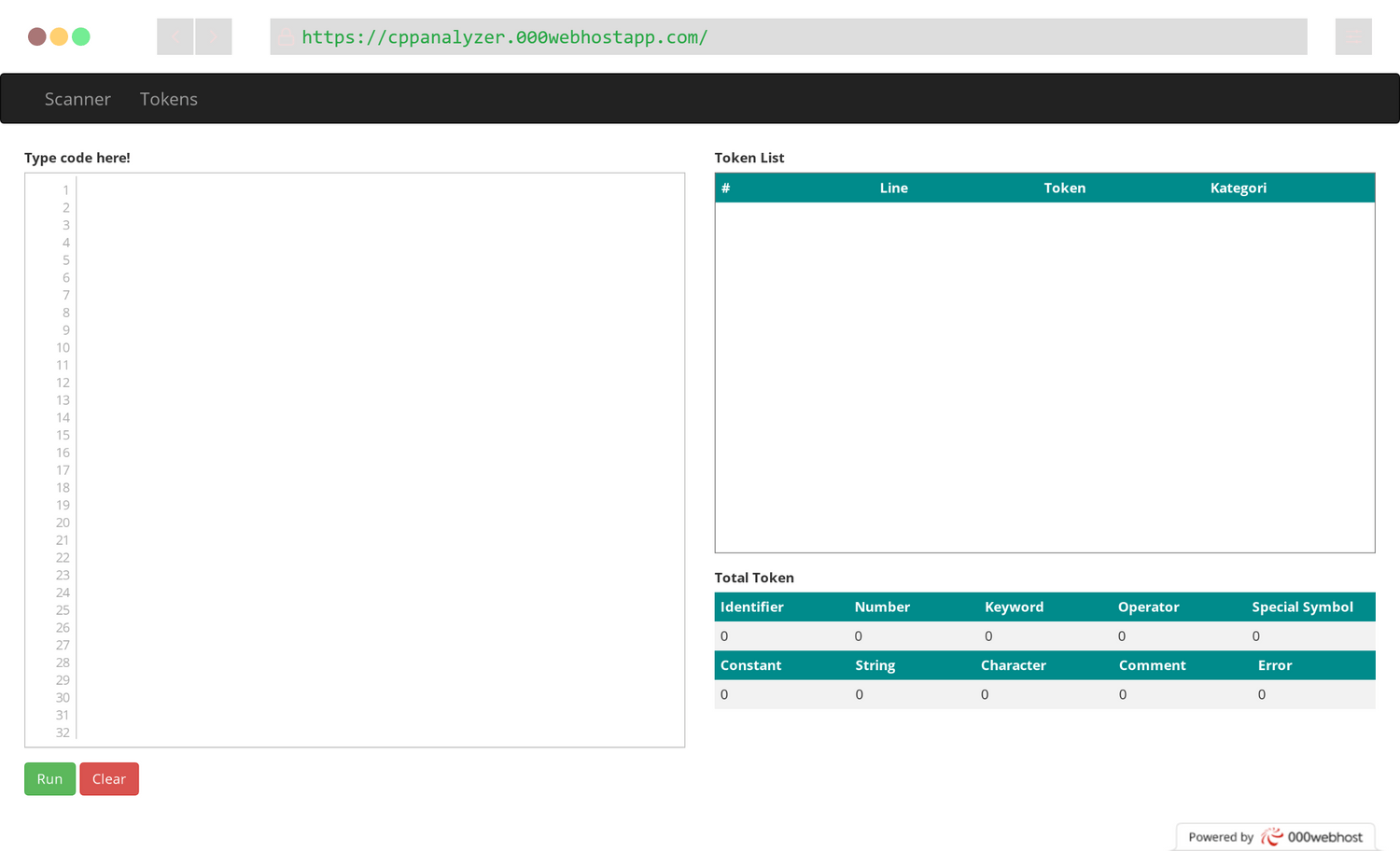Click the Token column header in Token List

1064,188
